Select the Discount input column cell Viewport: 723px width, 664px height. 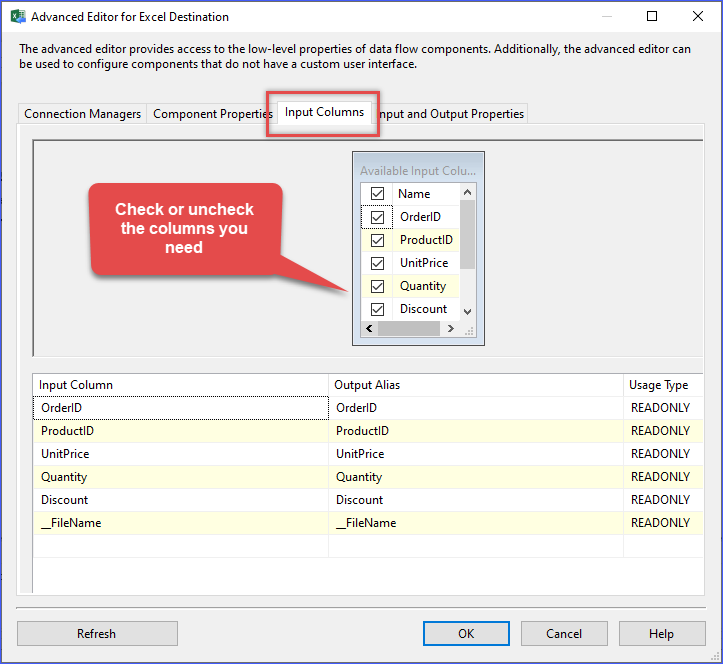pyautogui.click(x=181, y=500)
